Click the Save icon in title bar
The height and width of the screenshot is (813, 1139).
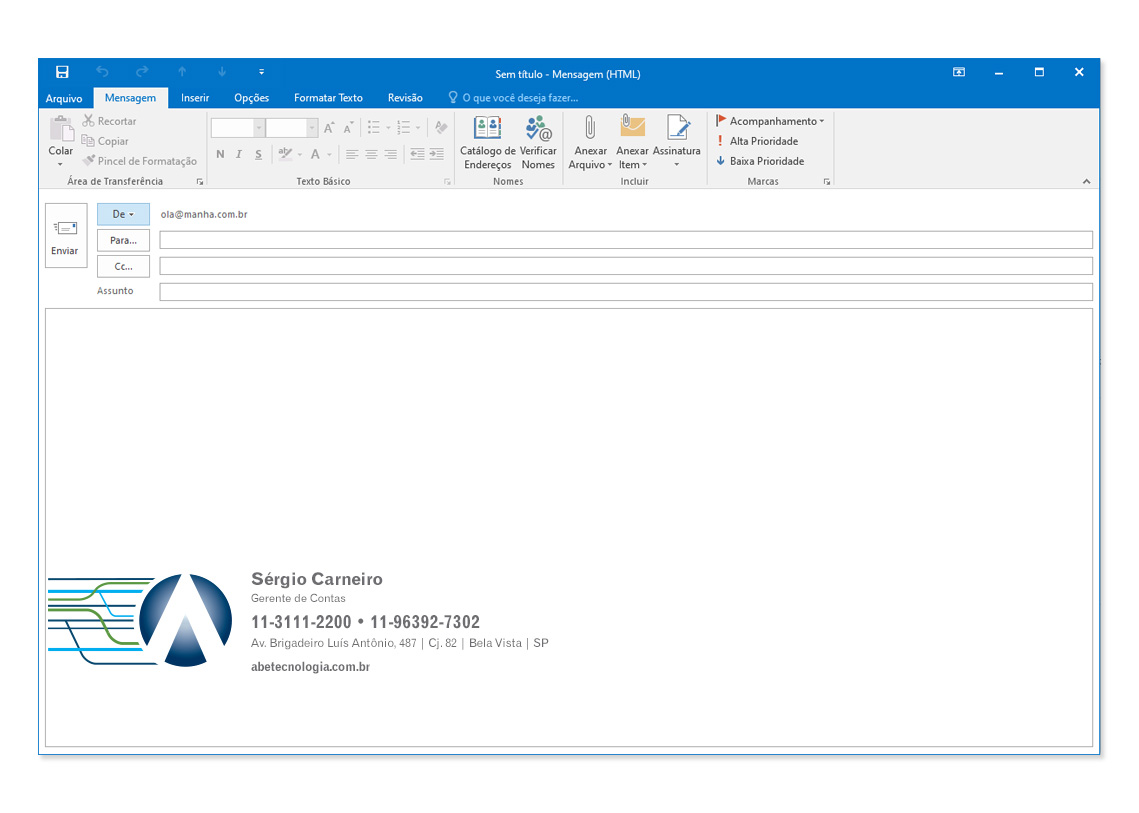pos(62,72)
